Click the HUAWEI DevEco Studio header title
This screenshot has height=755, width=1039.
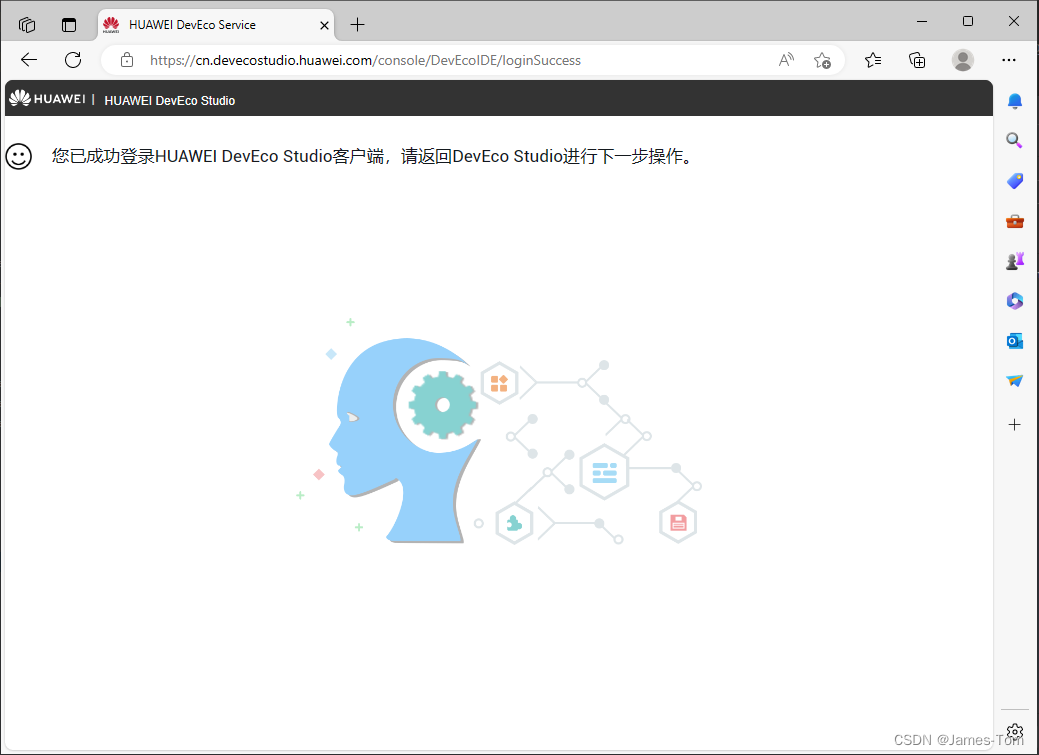[x=170, y=101]
